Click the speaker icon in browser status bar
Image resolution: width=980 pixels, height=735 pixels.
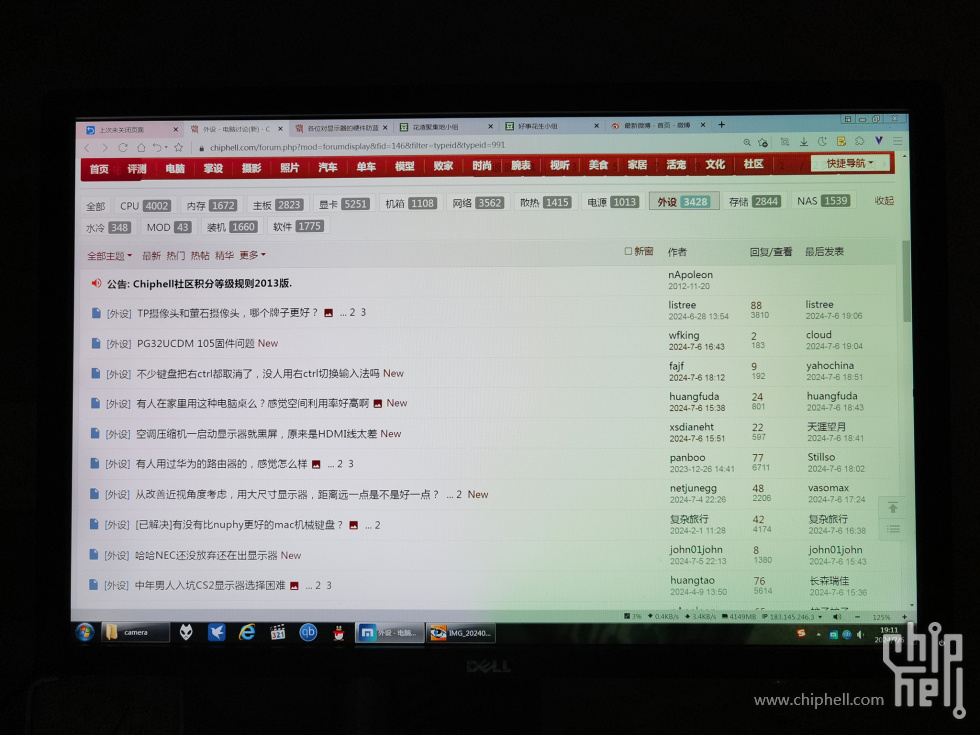point(837,617)
